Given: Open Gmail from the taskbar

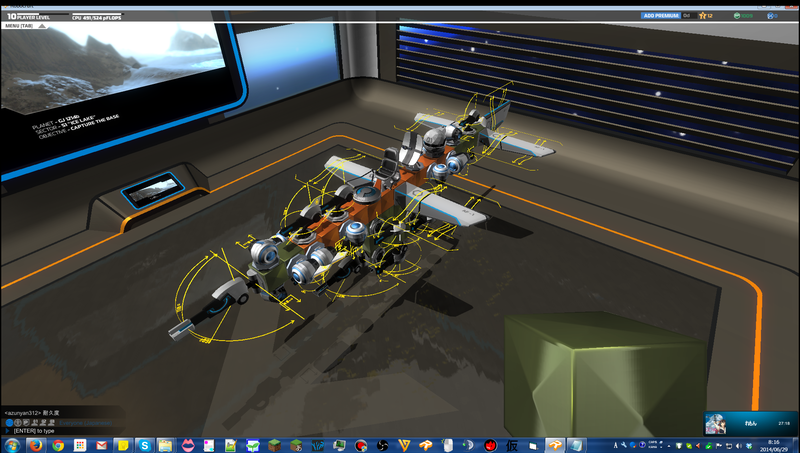Looking at the screenshot, I should (101, 445).
